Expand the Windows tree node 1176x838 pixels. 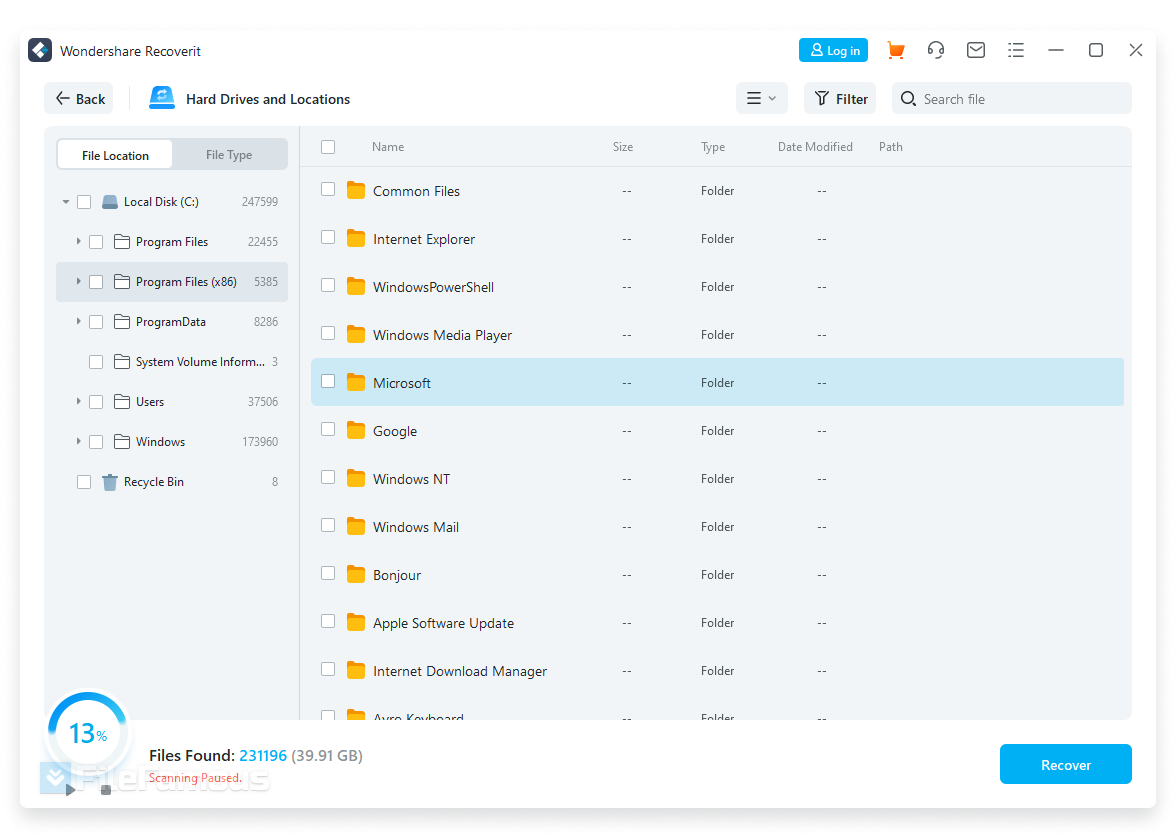point(78,442)
